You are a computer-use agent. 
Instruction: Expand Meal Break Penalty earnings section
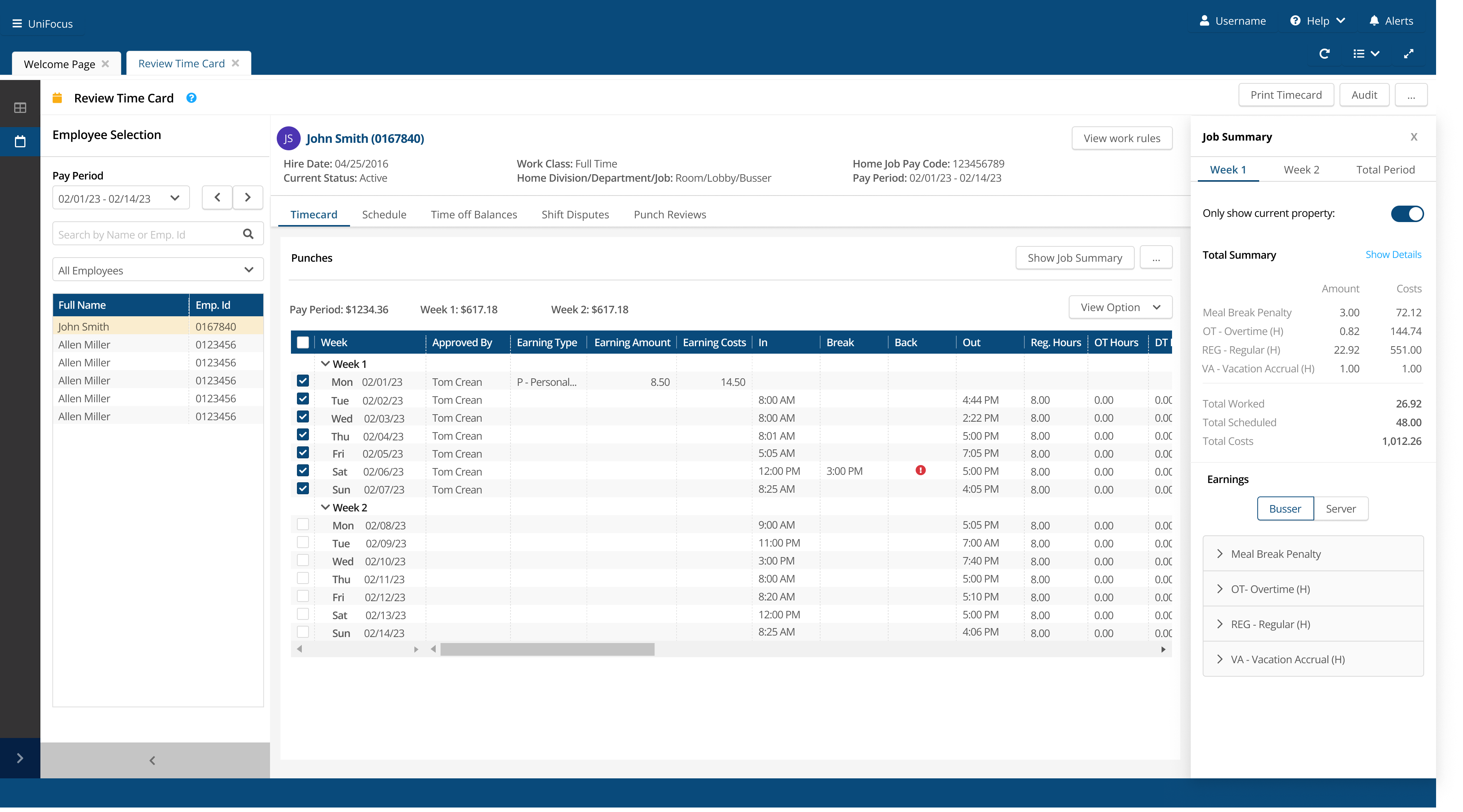[1220, 554]
